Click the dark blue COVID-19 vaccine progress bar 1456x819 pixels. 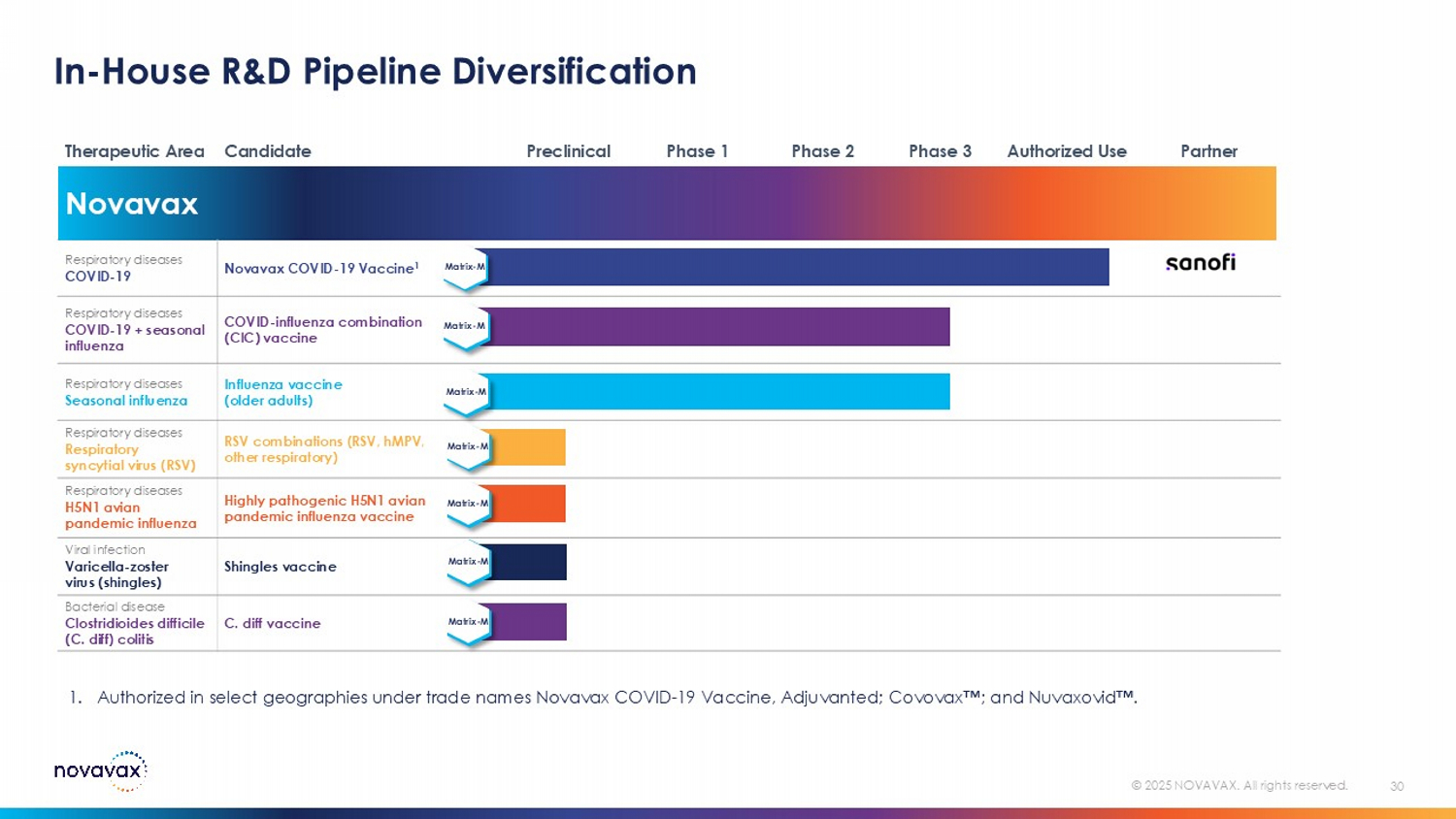pos(796,267)
